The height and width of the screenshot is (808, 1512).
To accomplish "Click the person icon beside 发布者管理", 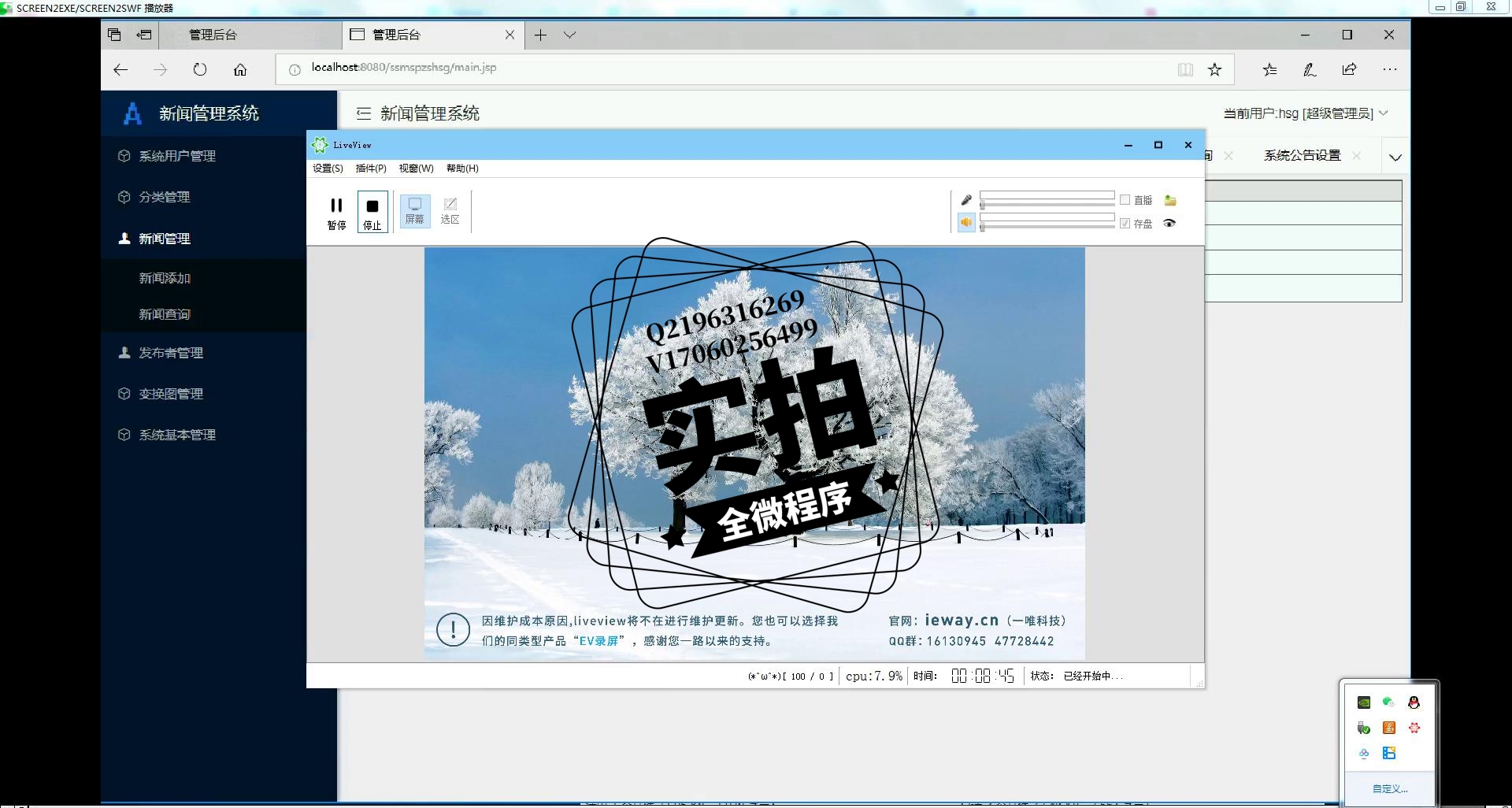I will tap(124, 353).
